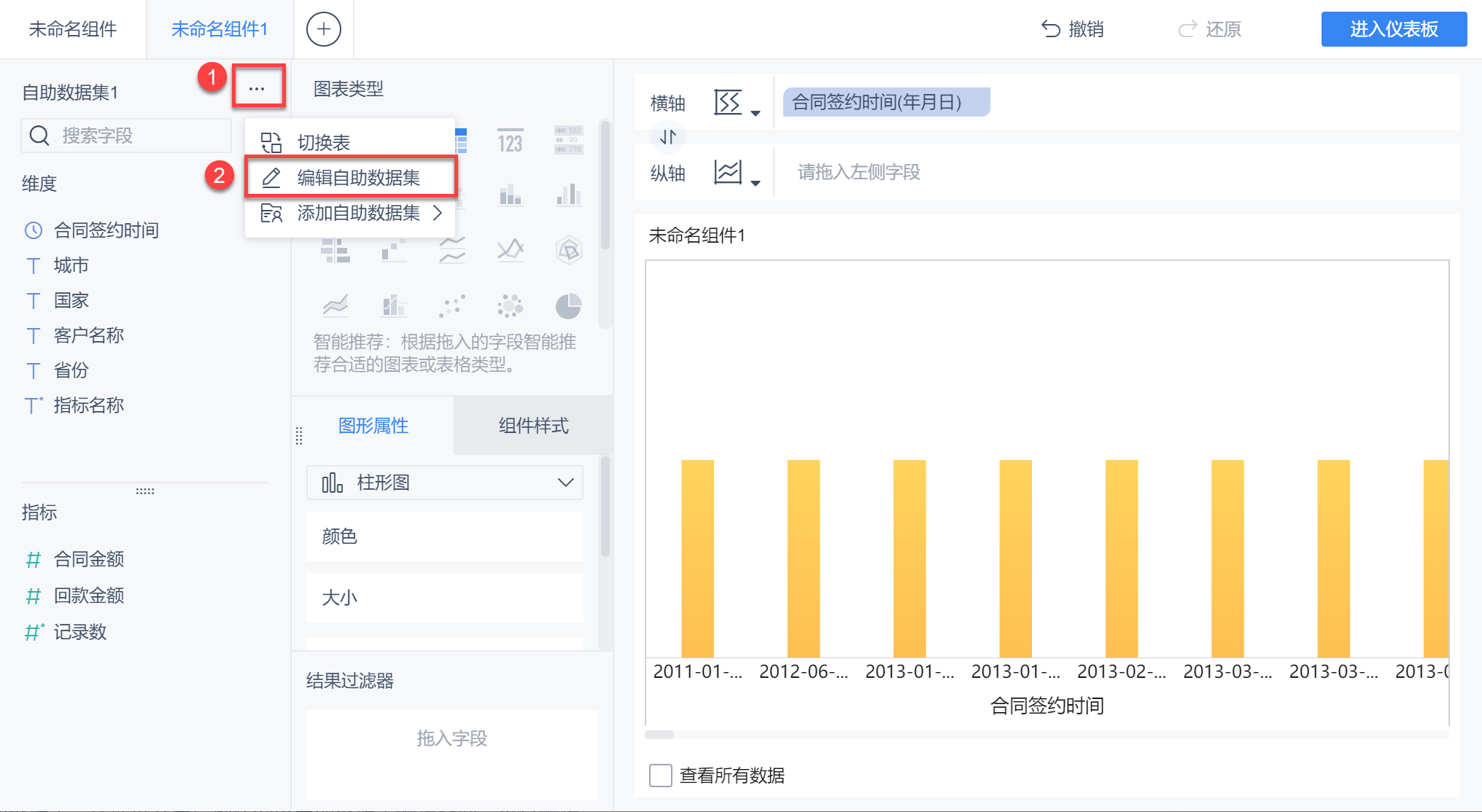Click the 进入仪表板 button
Image resolution: width=1482 pixels, height=812 pixels.
pyautogui.click(x=1393, y=29)
